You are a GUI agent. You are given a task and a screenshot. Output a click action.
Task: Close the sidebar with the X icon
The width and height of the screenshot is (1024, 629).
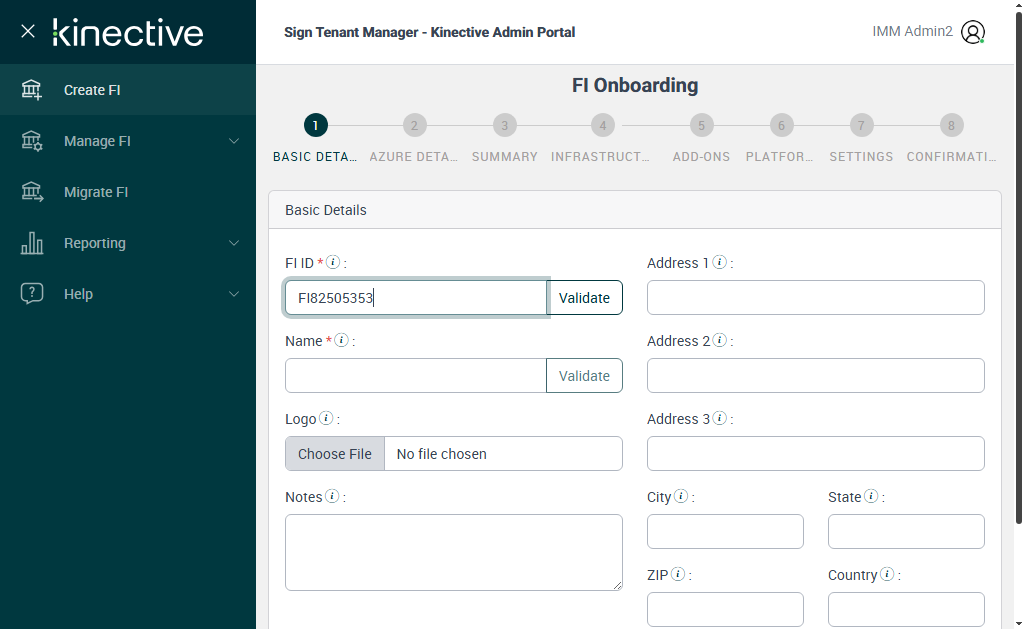[x=27, y=31]
